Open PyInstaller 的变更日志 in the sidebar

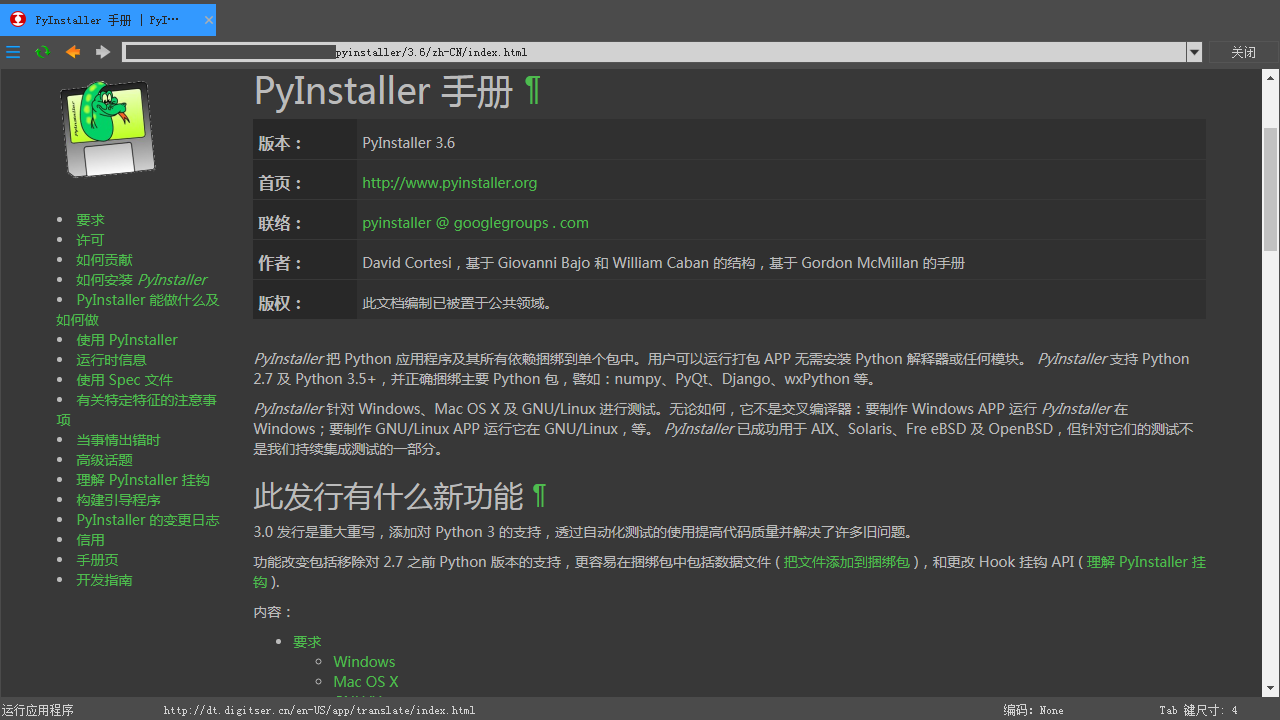click(x=148, y=519)
